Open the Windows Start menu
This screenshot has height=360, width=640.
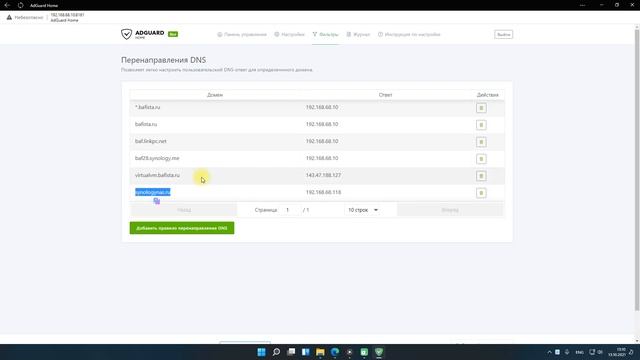coord(261,352)
